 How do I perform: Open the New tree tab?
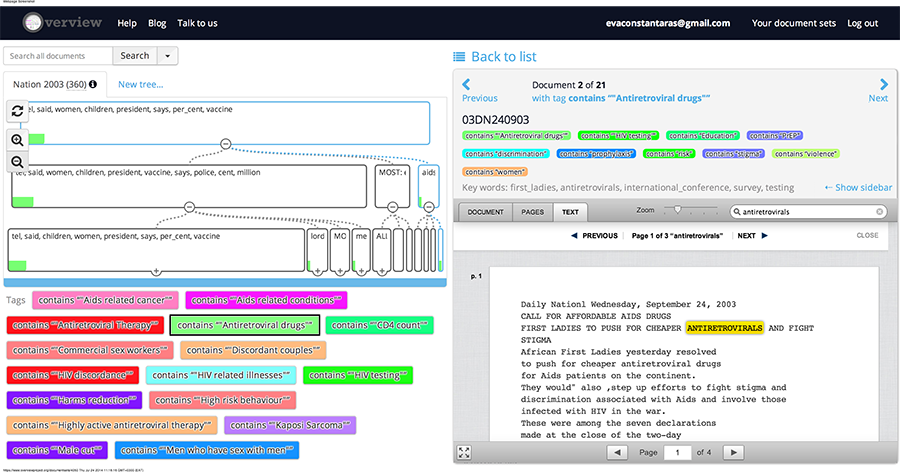pyautogui.click(x=140, y=85)
